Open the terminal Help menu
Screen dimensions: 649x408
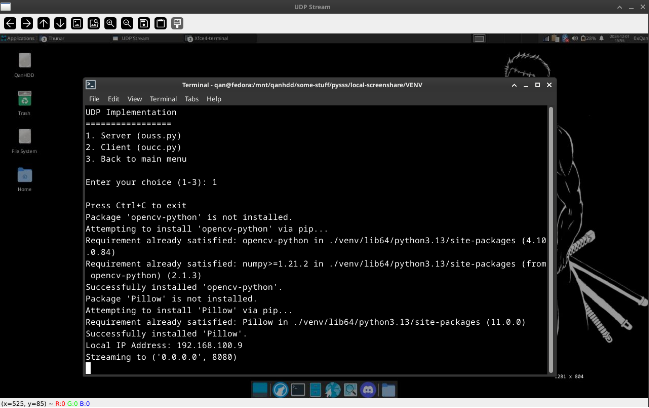tap(214, 99)
